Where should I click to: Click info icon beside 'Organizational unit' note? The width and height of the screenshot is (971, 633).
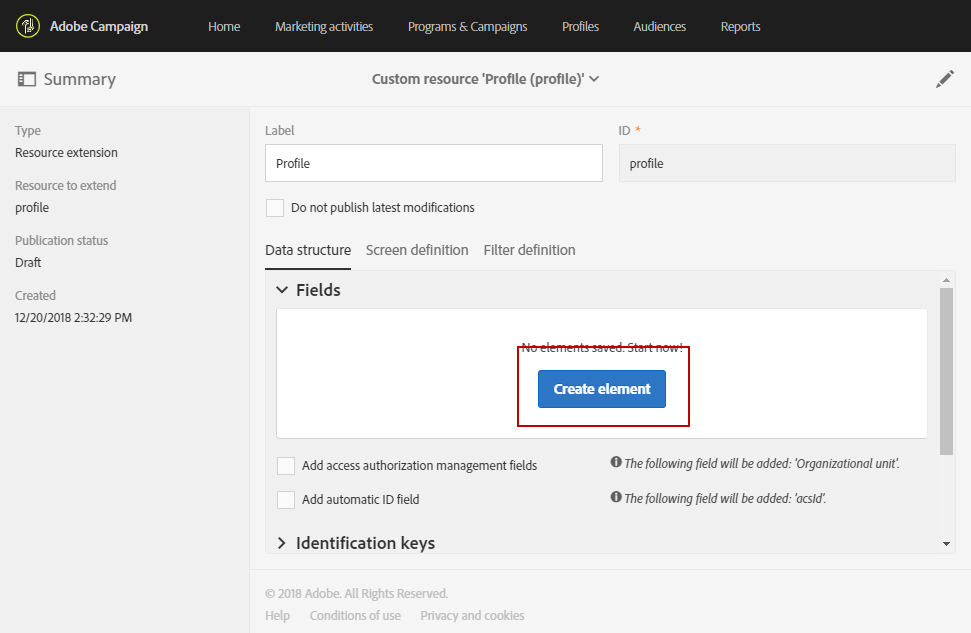616,463
